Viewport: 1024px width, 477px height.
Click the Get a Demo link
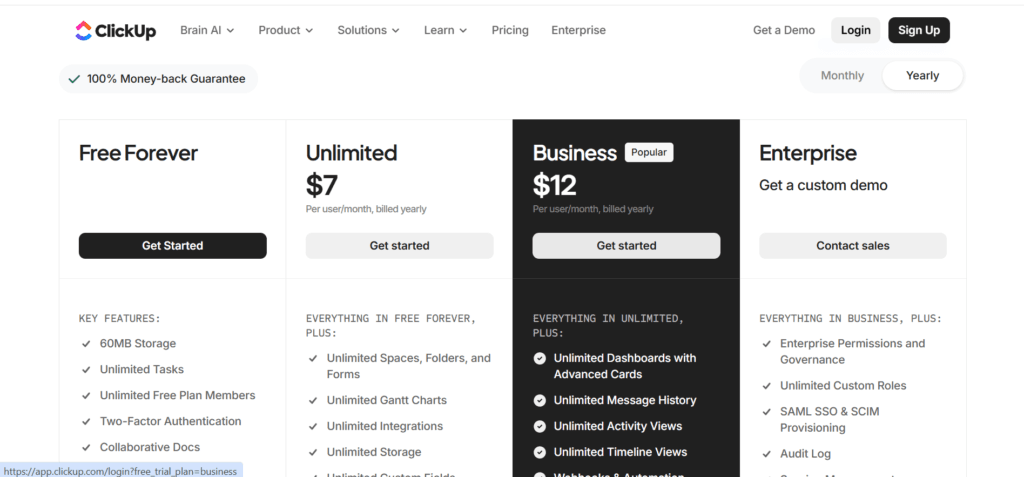point(784,30)
